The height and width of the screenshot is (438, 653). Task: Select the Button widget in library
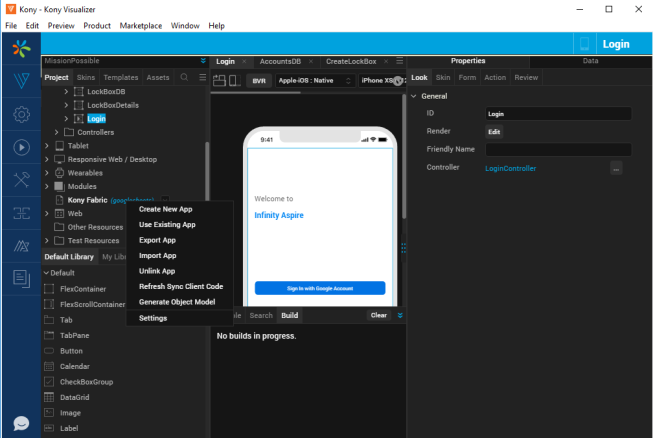point(71,351)
